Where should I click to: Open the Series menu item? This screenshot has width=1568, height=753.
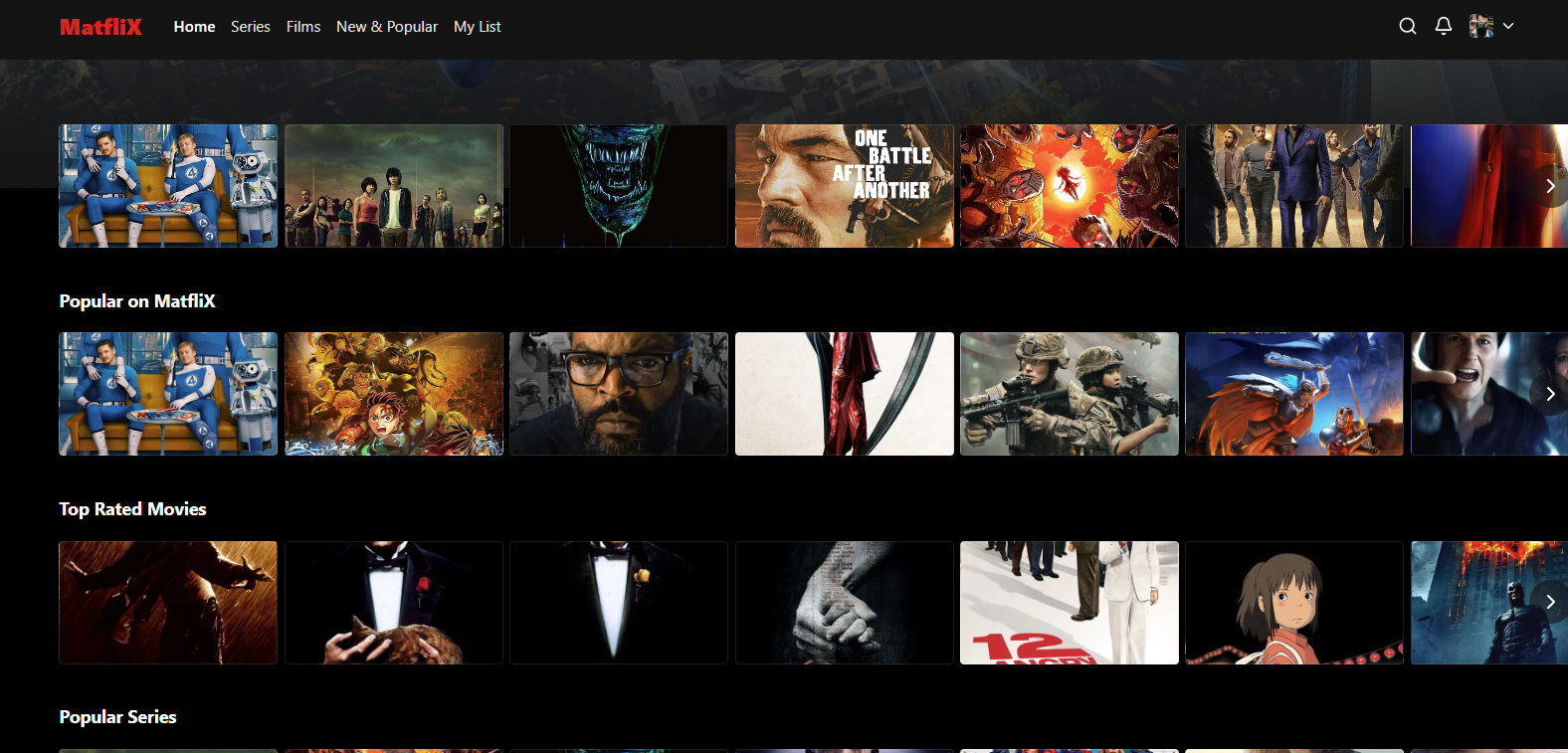coord(251,27)
